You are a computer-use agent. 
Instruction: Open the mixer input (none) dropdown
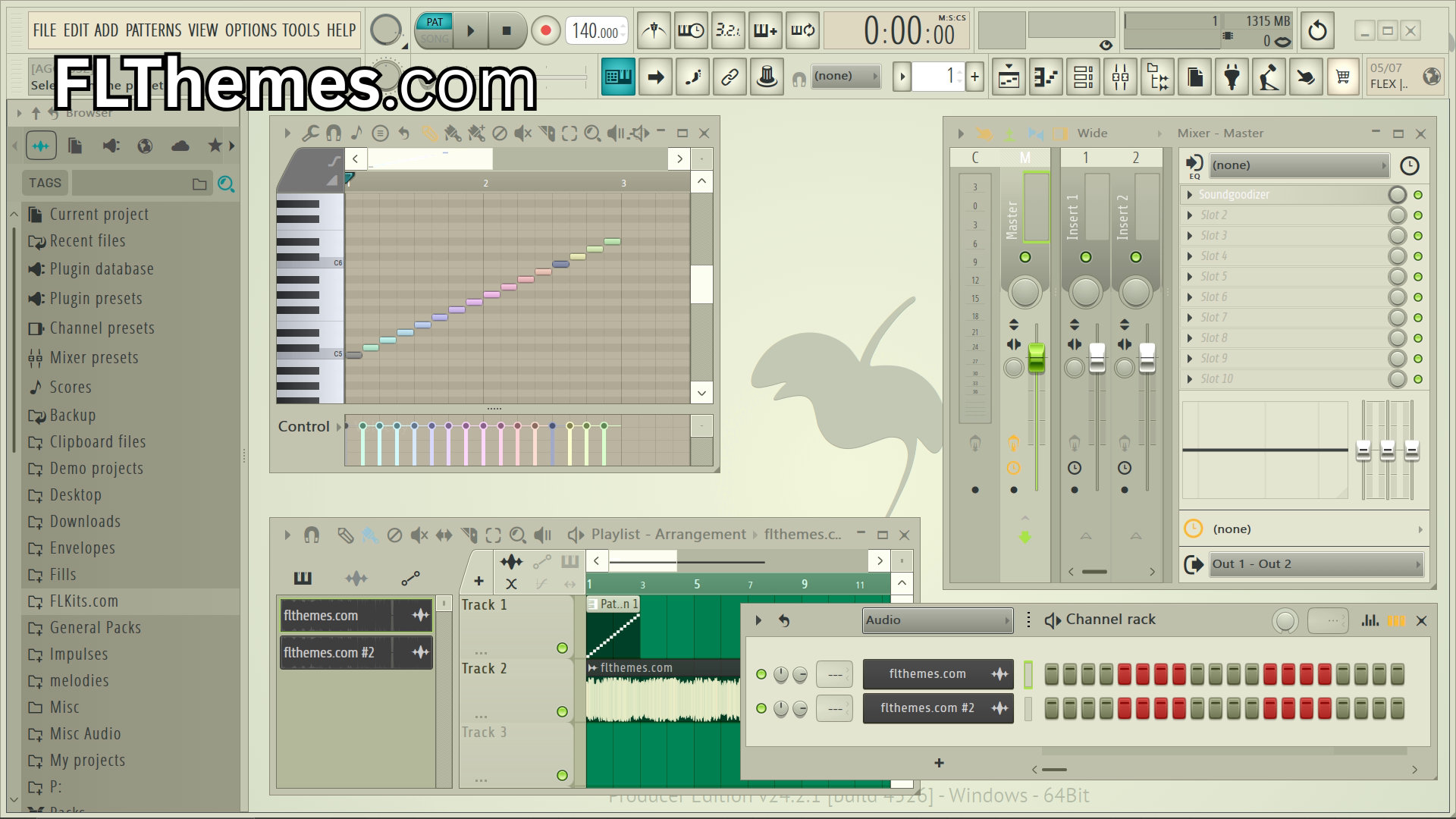[x=1299, y=165]
